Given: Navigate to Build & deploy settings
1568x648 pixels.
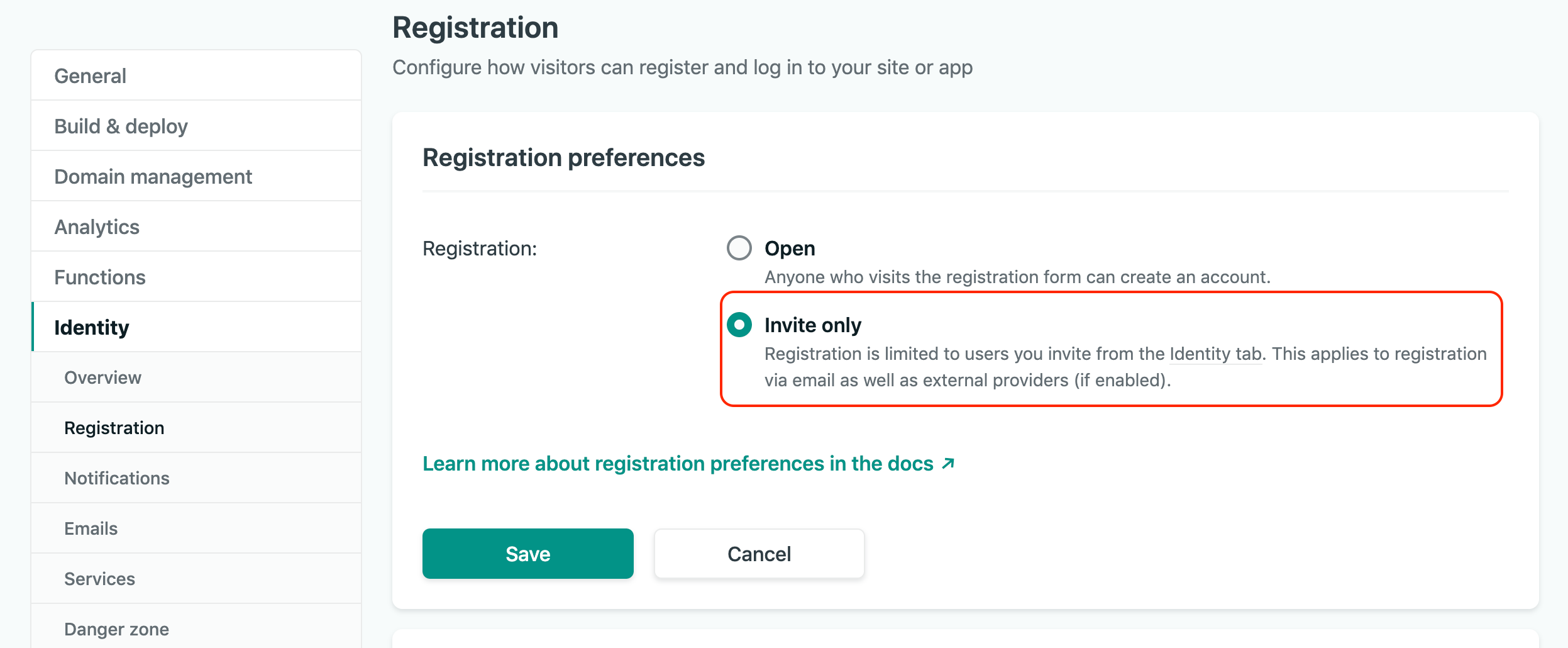Looking at the screenshot, I should [121, 126].
